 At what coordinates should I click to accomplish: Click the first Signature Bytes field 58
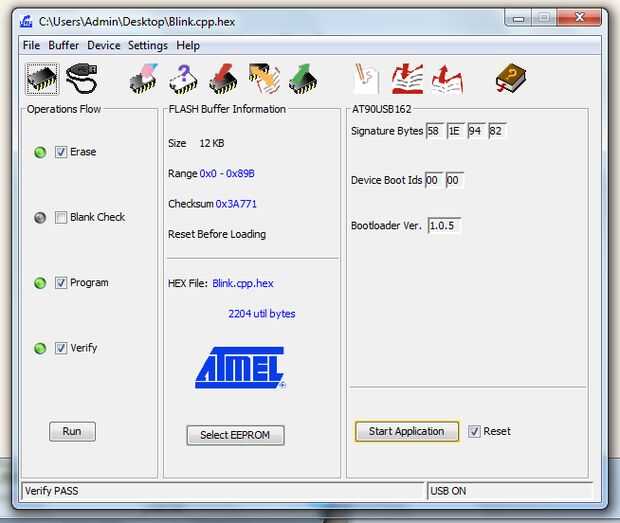[434, 131]
